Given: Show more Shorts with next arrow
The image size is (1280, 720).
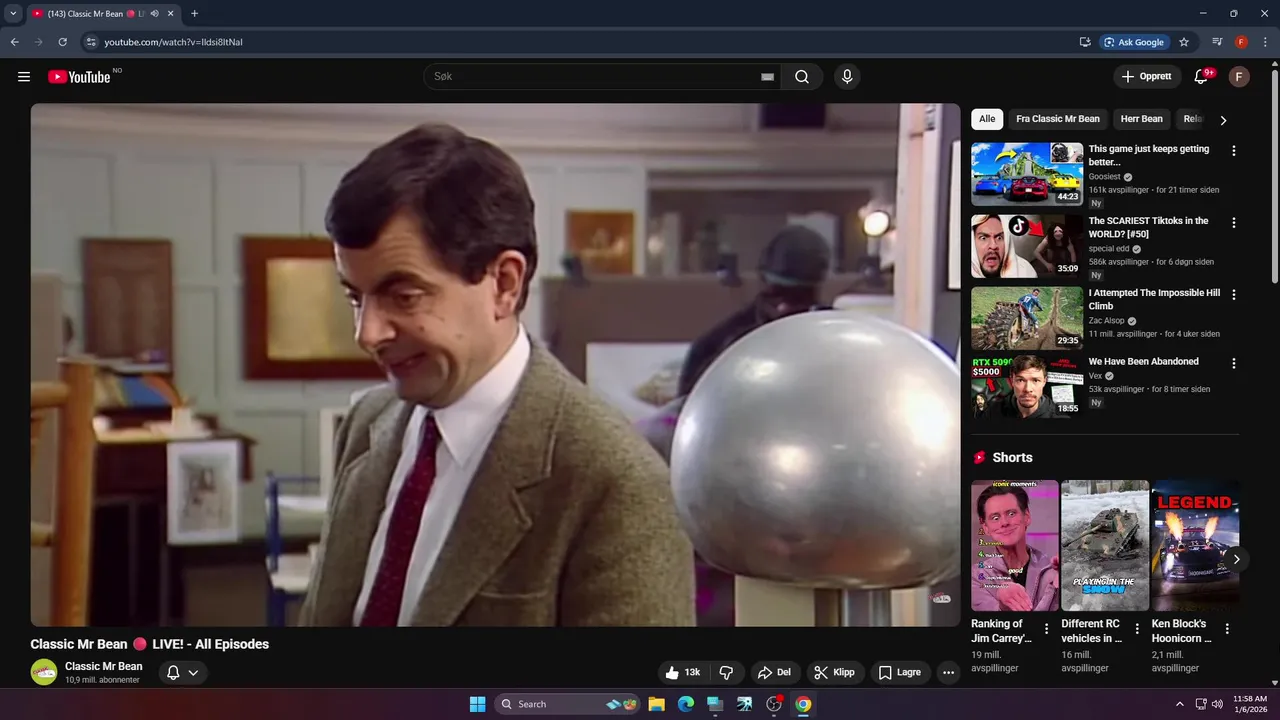Looking at the screenshot, I should 1236,559.
